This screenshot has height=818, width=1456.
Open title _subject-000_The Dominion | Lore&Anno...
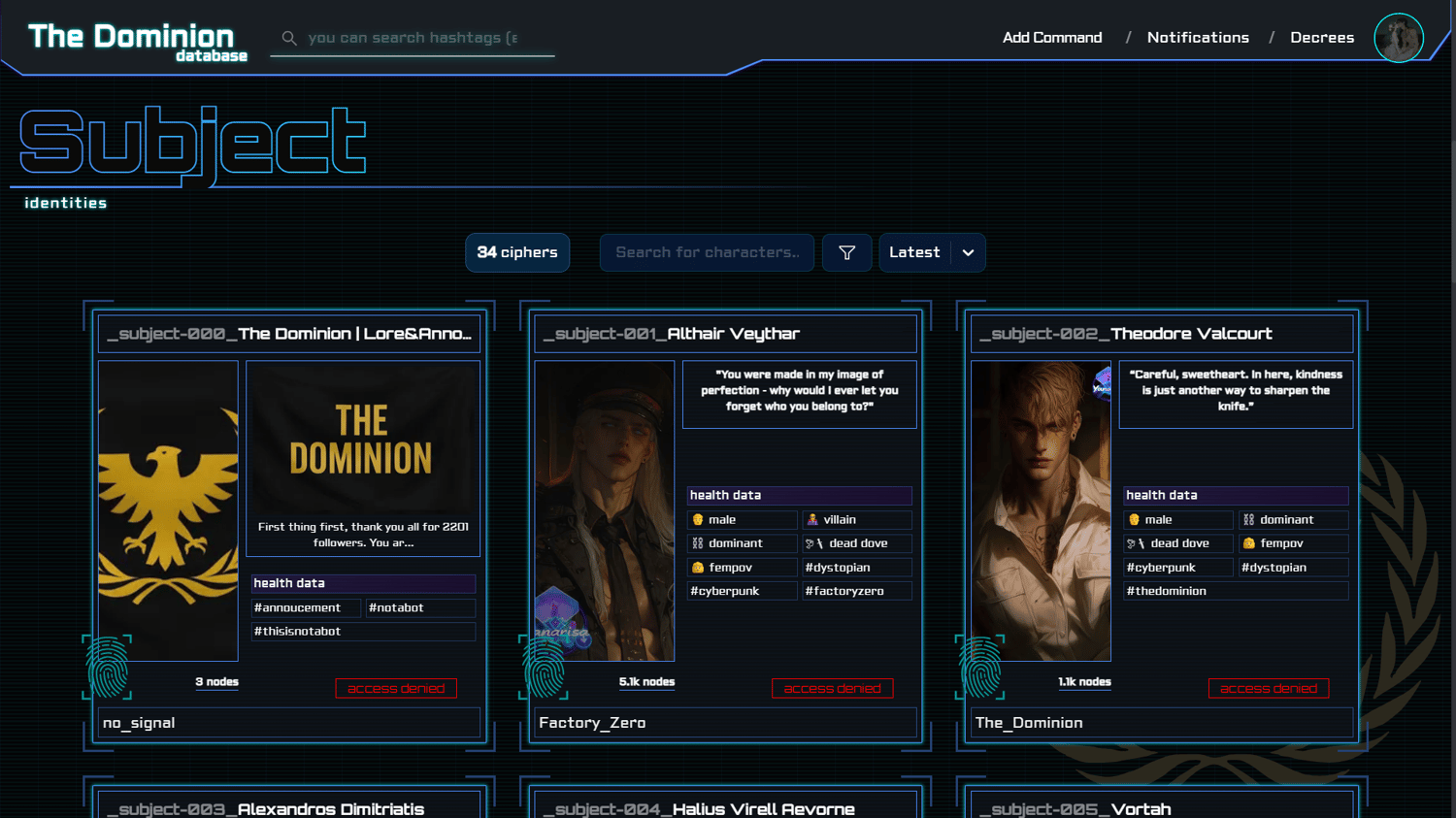[289, 334]
